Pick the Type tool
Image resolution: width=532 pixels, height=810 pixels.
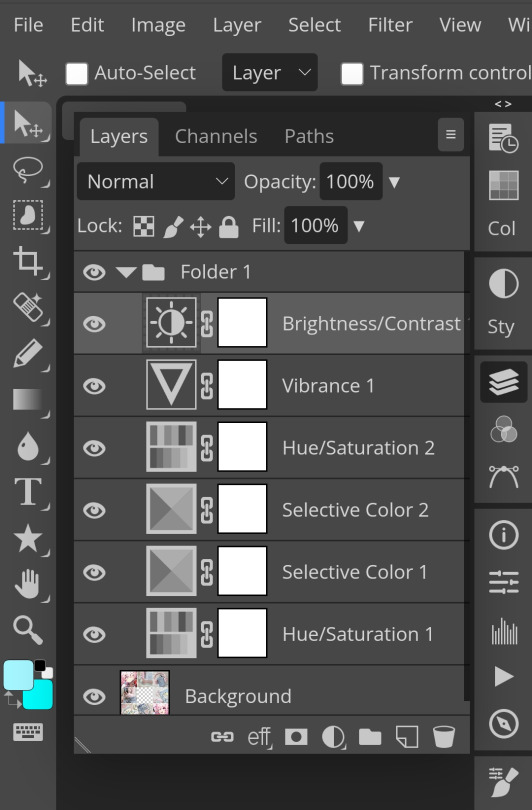[27, 492]
